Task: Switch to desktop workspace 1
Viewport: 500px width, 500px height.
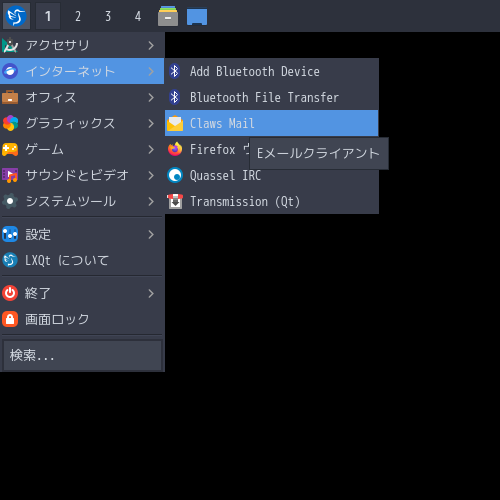Action: tap(48, 16)
